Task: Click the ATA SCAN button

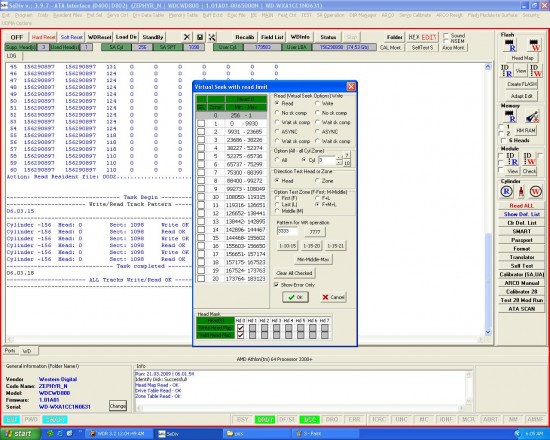Action: pos(521,309)
